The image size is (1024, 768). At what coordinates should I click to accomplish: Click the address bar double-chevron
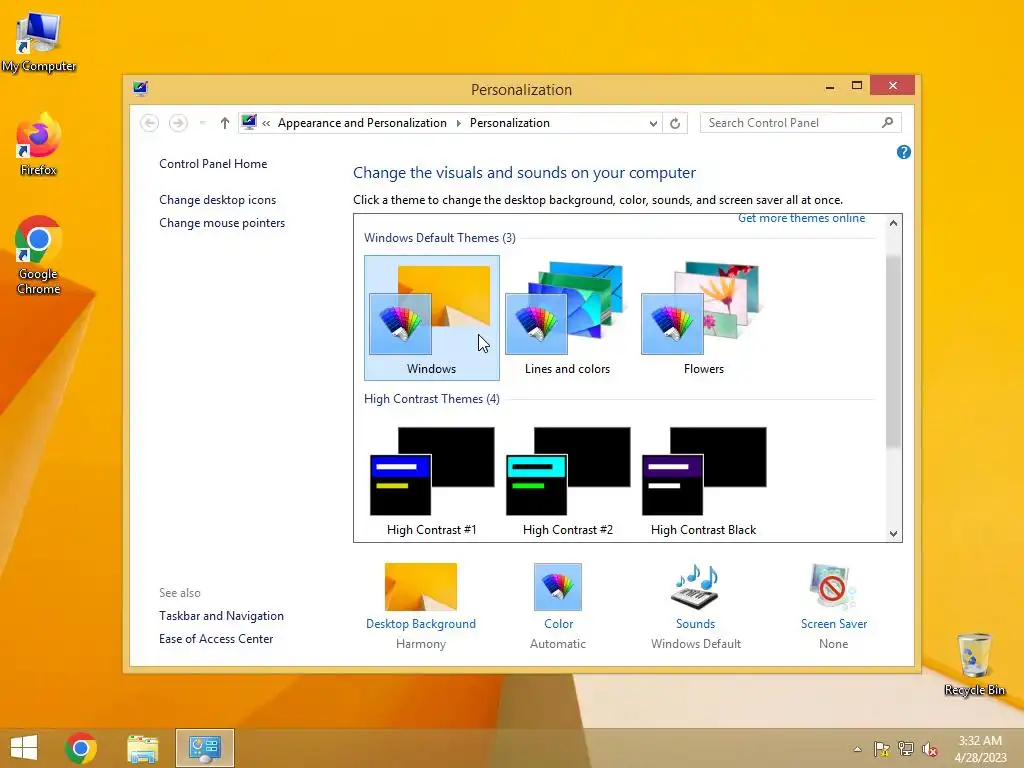pyautogui.click(x=266, y=123)
